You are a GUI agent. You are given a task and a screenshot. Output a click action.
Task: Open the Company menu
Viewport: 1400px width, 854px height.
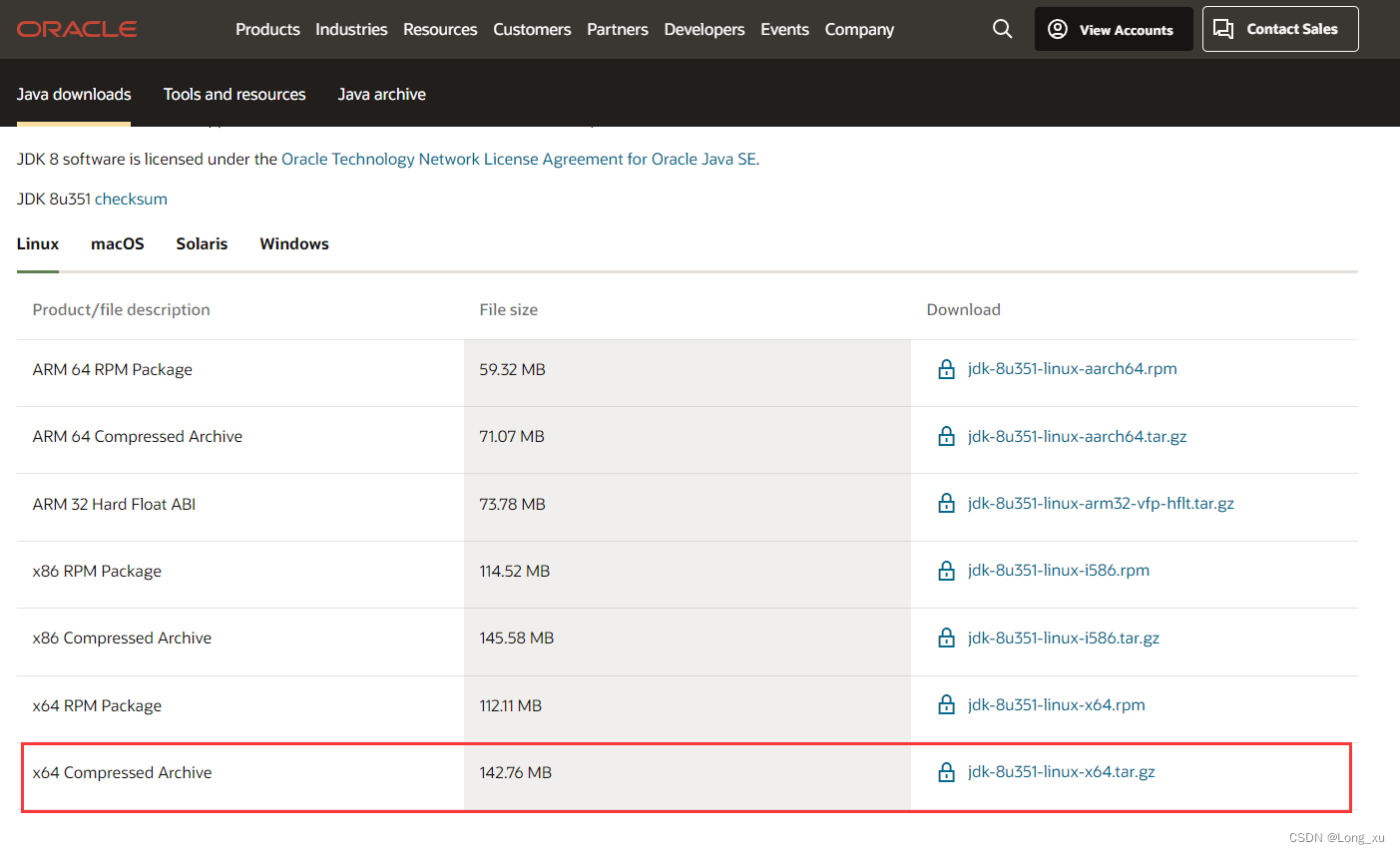pos(859,29)
